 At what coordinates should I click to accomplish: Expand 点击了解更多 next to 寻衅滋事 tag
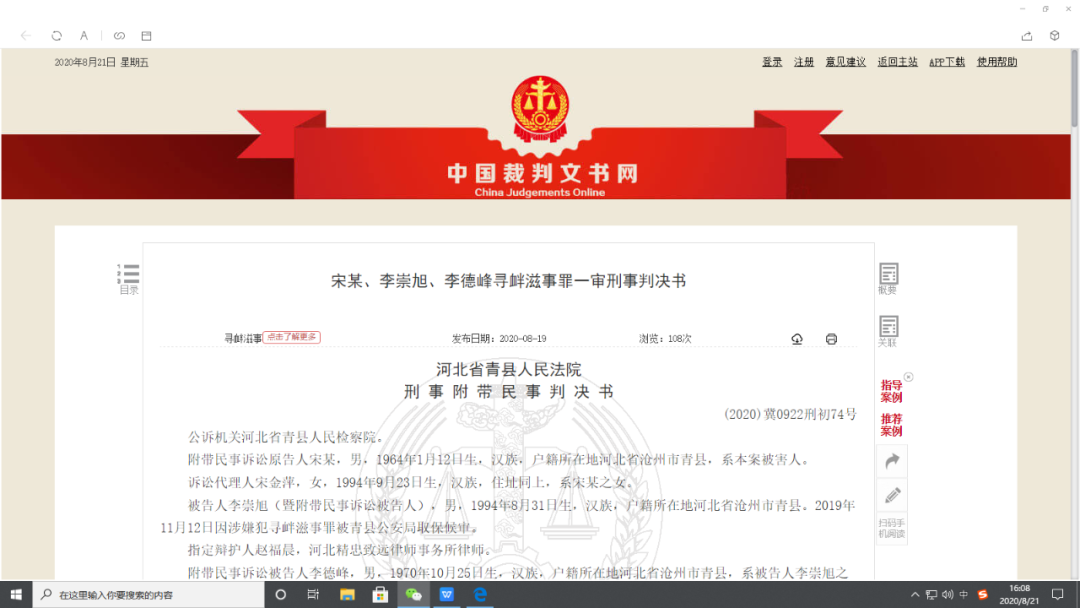click(292, 336)
